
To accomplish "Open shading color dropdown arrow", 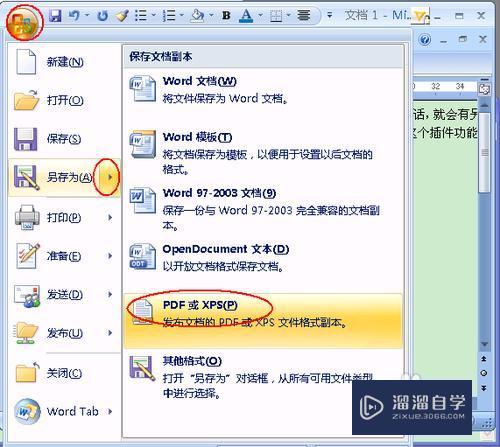I will tap(211, 15).
